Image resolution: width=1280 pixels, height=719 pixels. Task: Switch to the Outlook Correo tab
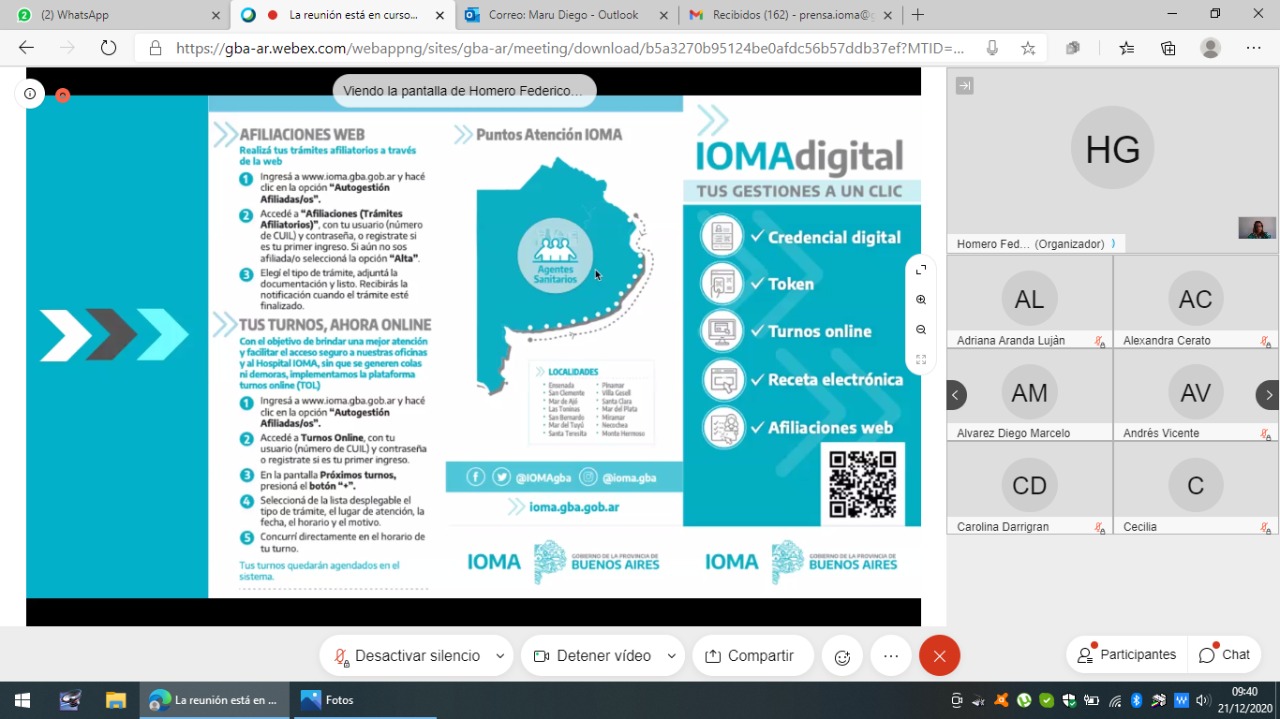[x=567, y=15]
